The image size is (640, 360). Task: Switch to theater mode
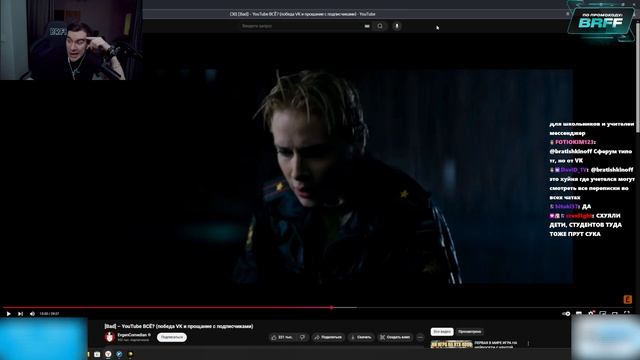(x=615, y=313)
